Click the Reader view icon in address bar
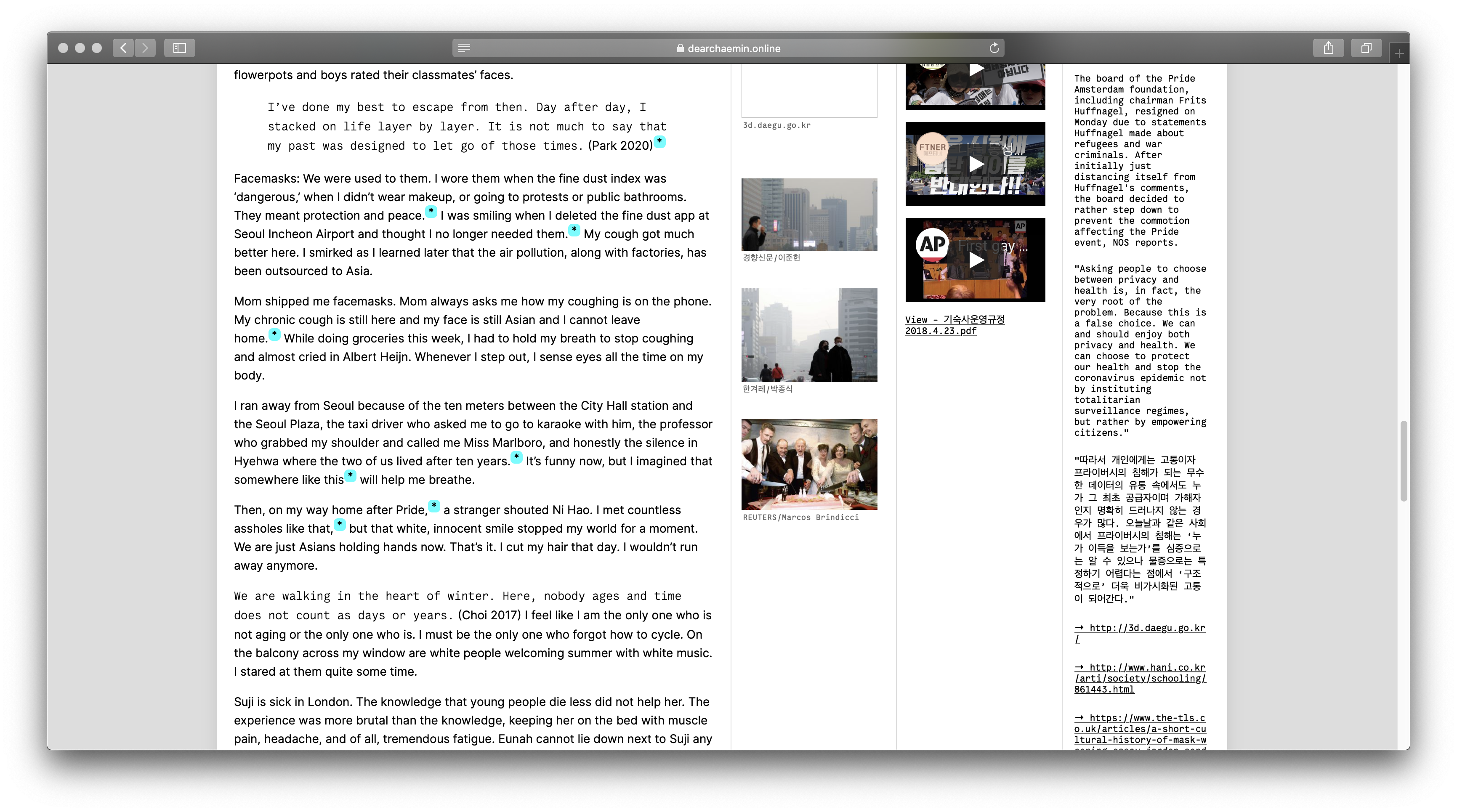This screenshot has width=1457, height=812. (x=464, y=48)
